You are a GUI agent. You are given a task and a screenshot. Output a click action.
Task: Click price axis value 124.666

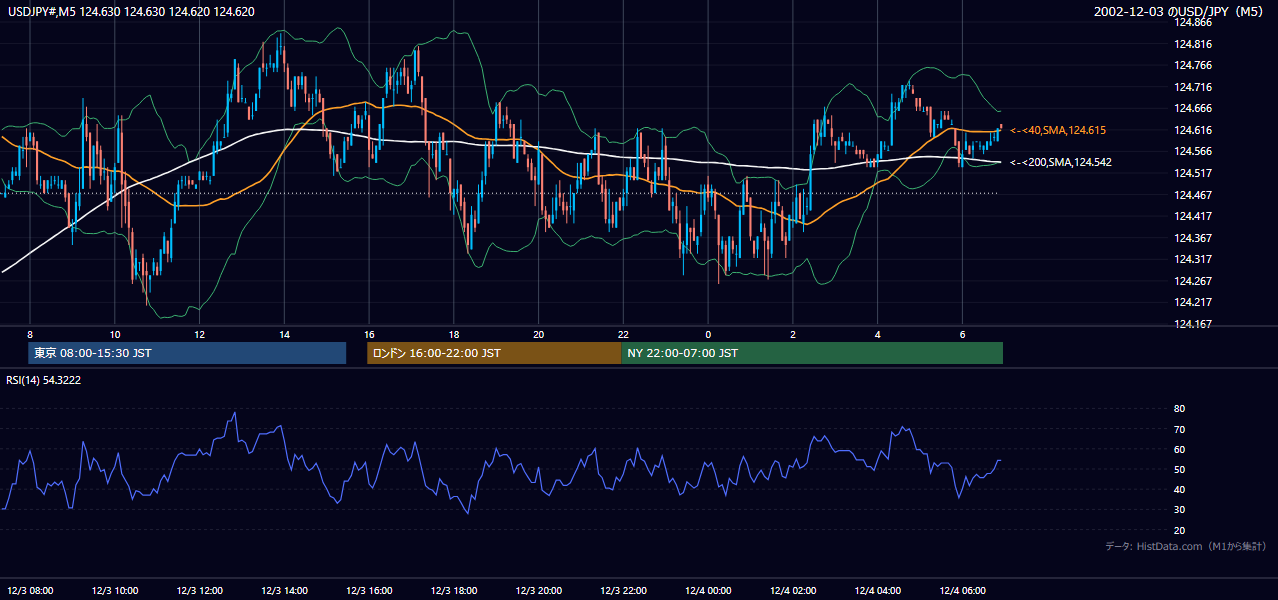point(1194,108)
